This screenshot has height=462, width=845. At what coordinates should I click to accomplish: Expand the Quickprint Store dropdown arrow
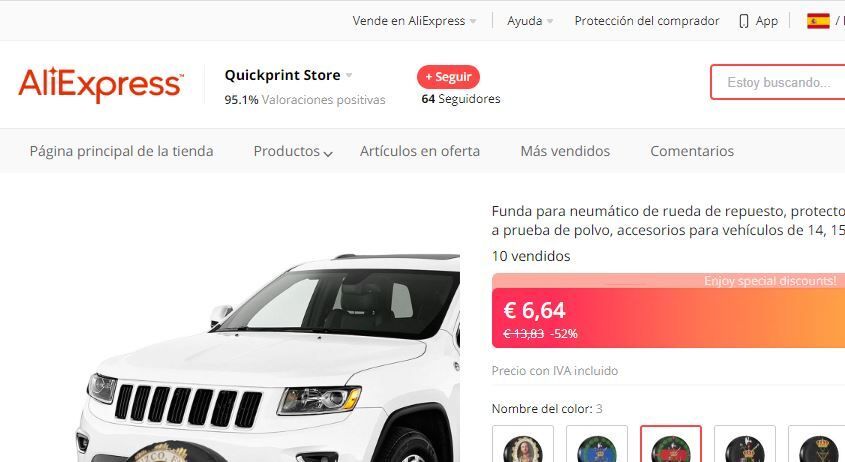pyautogui.click(x=349, y=75)
